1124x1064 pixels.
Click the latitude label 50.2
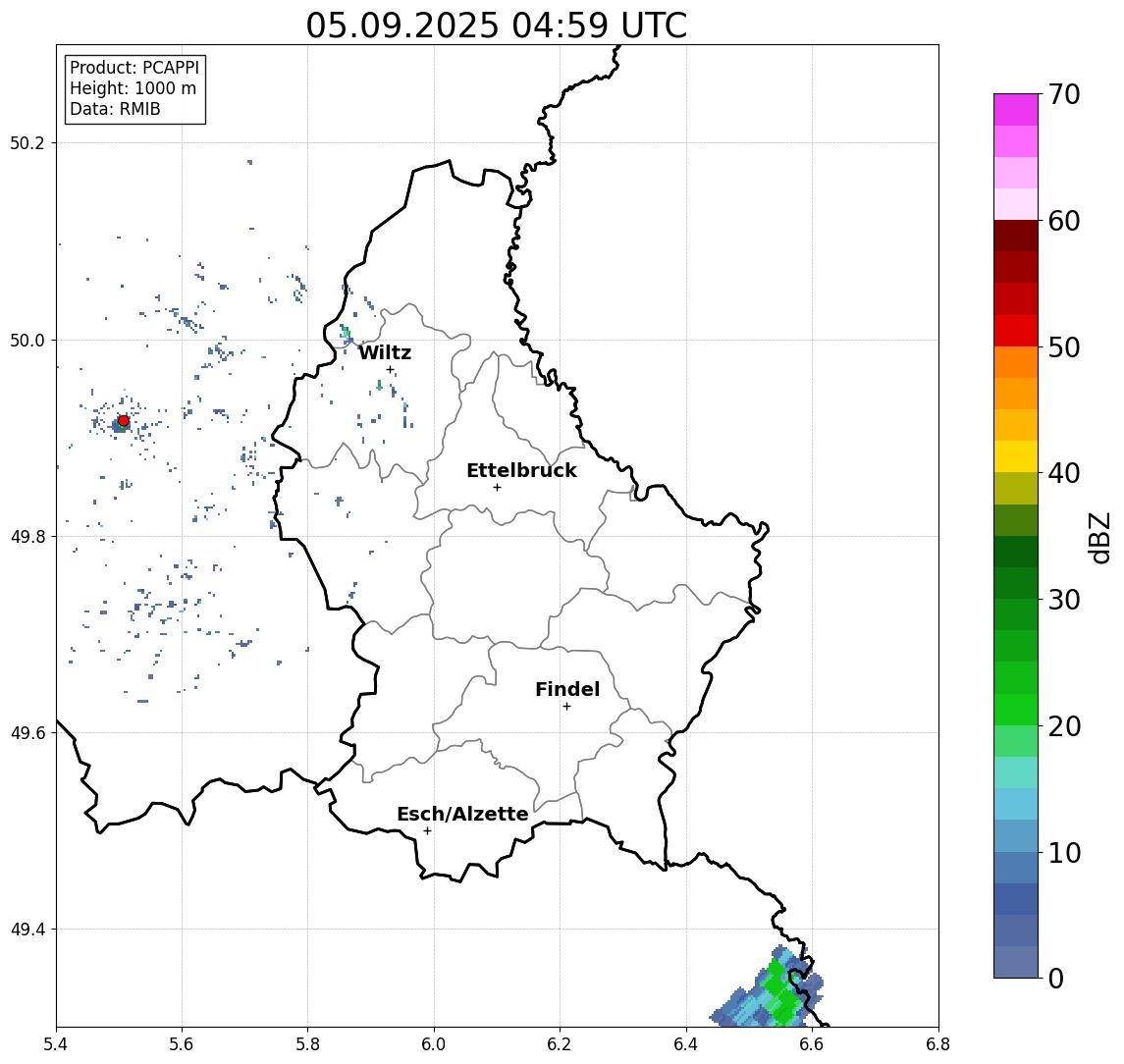tap(27, 142)
